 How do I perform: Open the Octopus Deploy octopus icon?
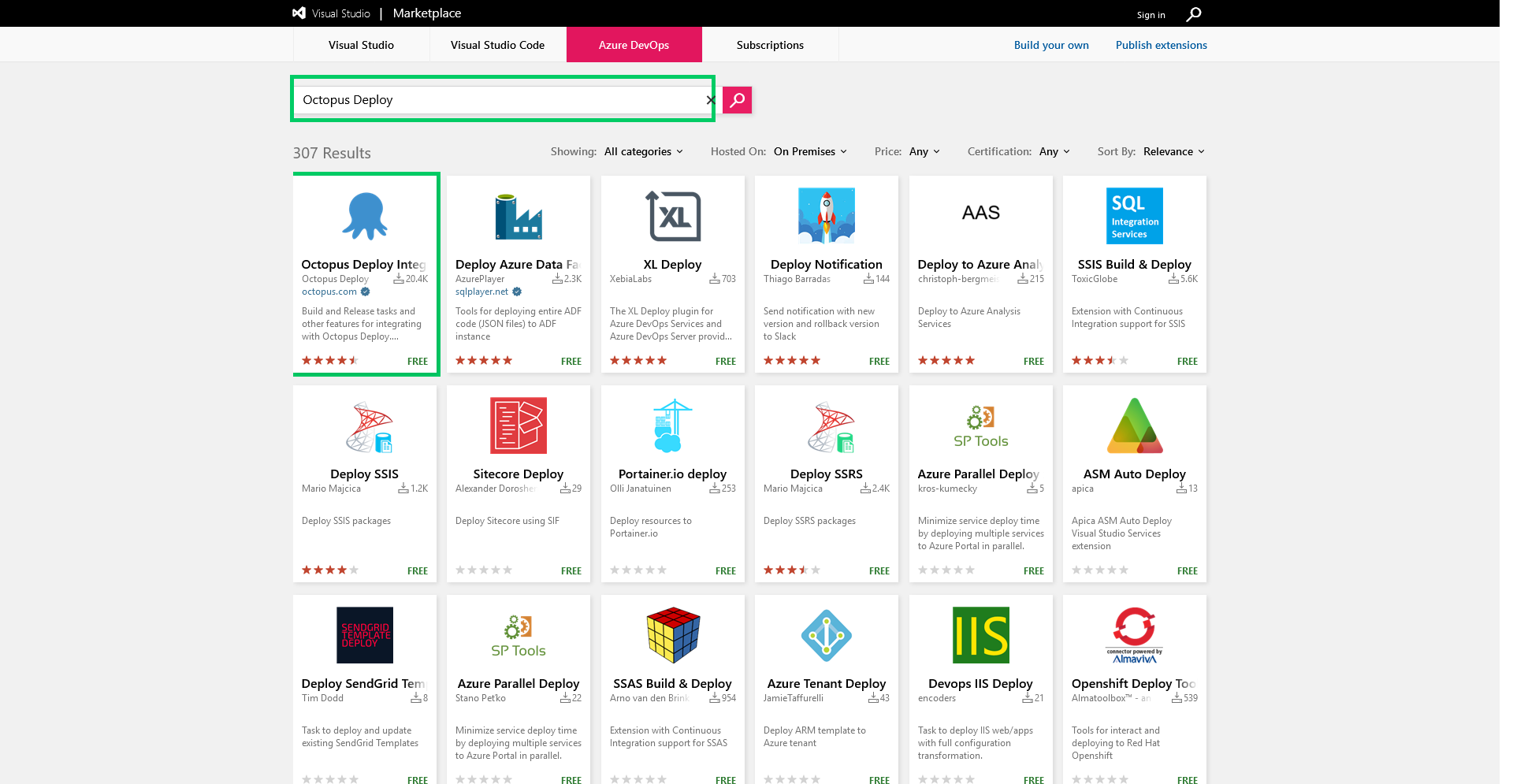[x=365, y=216]
